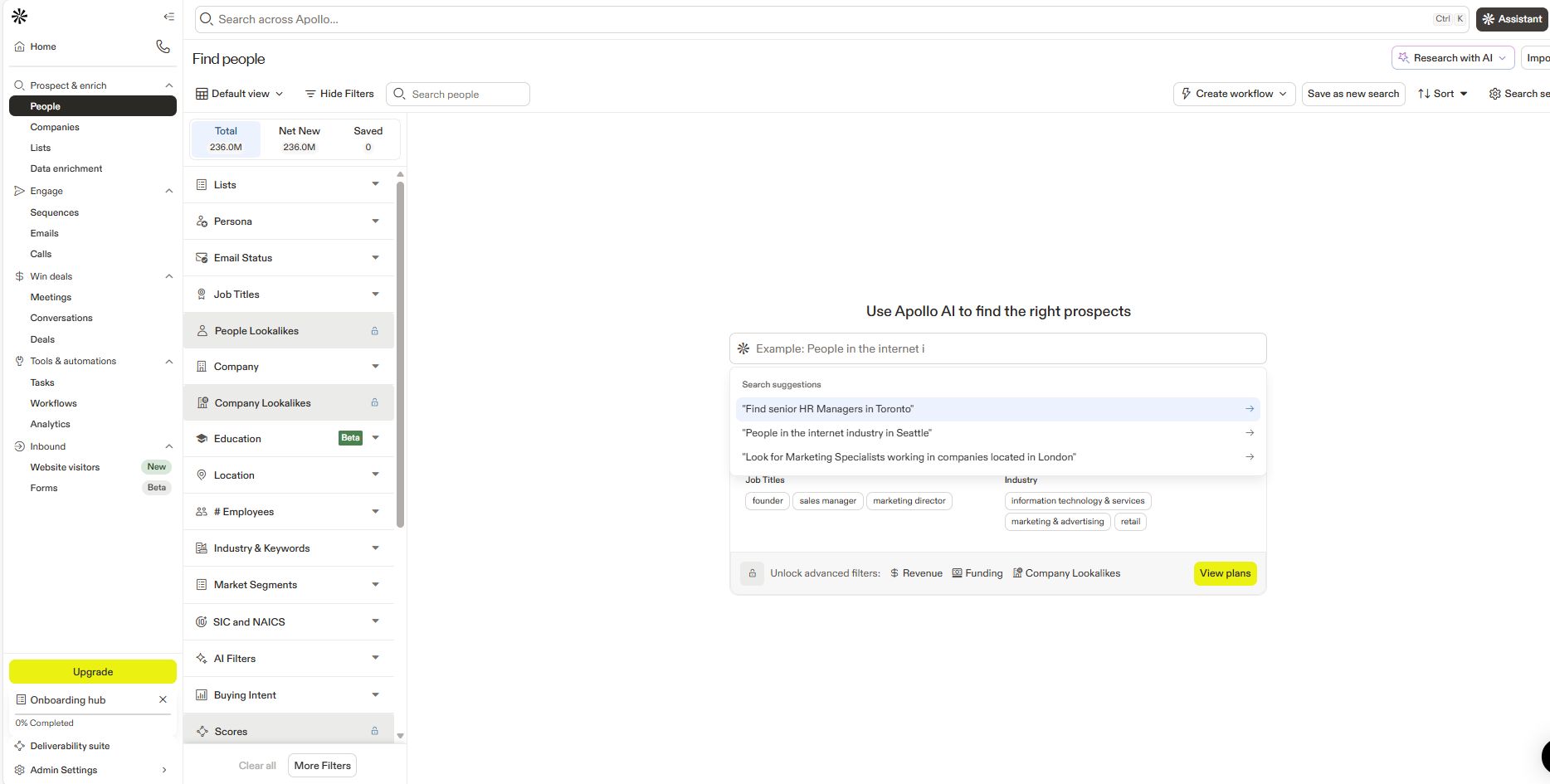Select the 'marketing director' job title chip
1550x784 pixels.
pyautogui.click(x=909, y=501)
